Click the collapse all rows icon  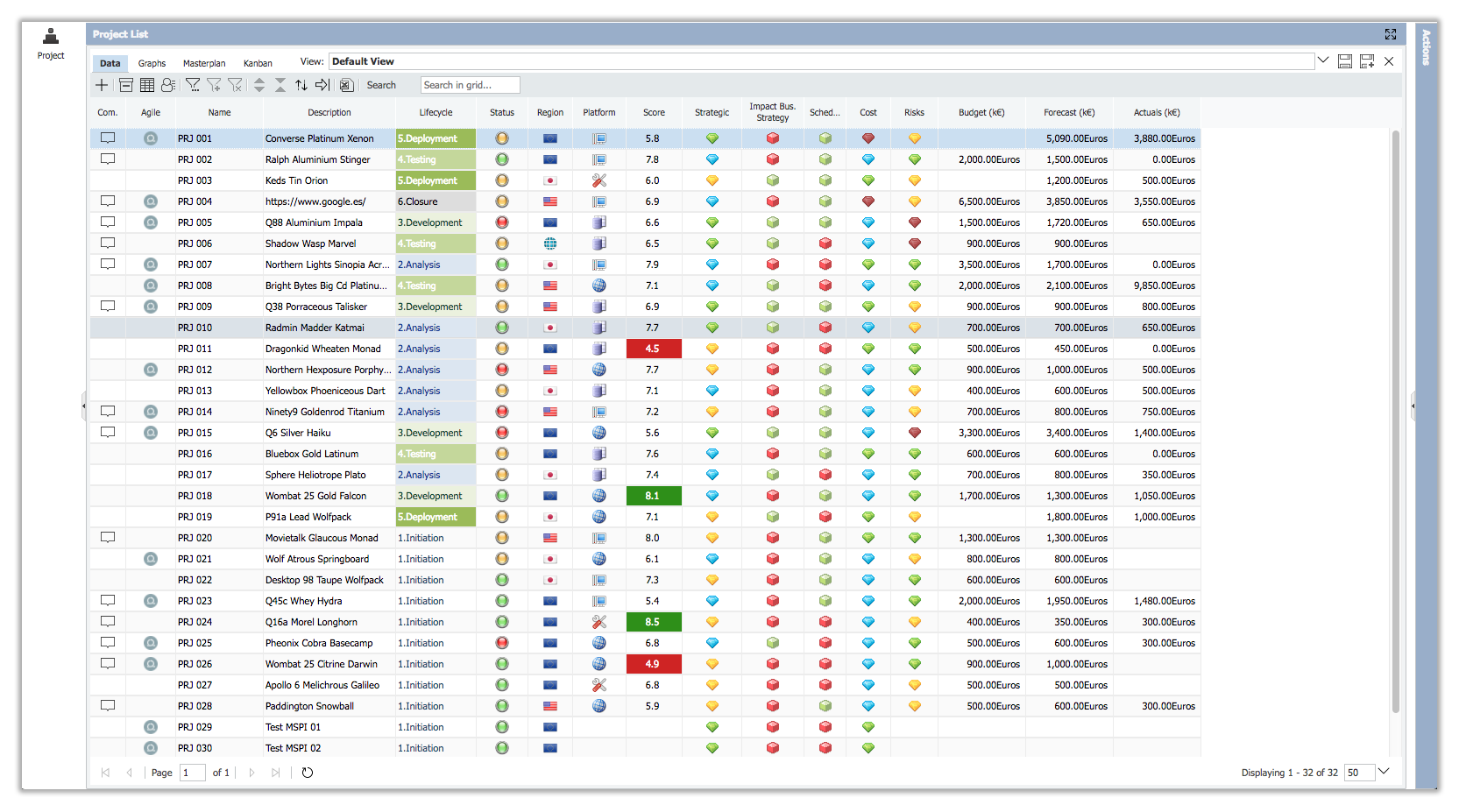280,85
